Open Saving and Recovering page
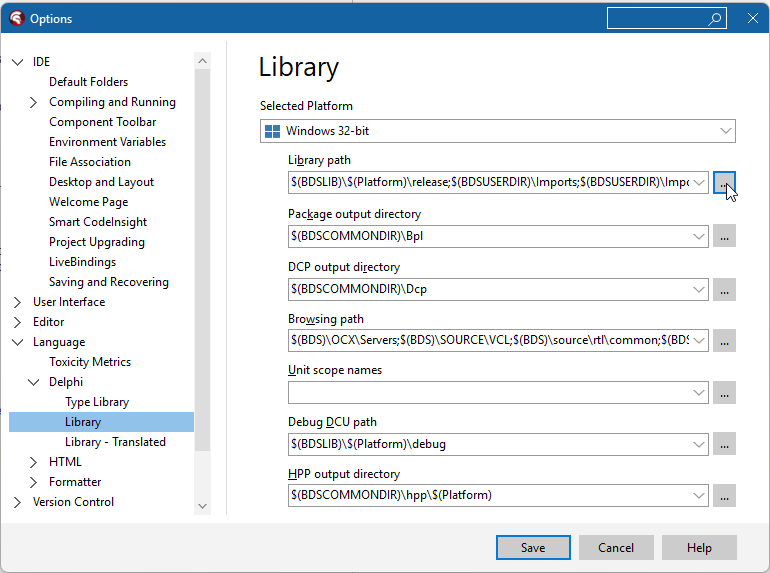The height and width of the screenshot is (573, 770). 109,282
